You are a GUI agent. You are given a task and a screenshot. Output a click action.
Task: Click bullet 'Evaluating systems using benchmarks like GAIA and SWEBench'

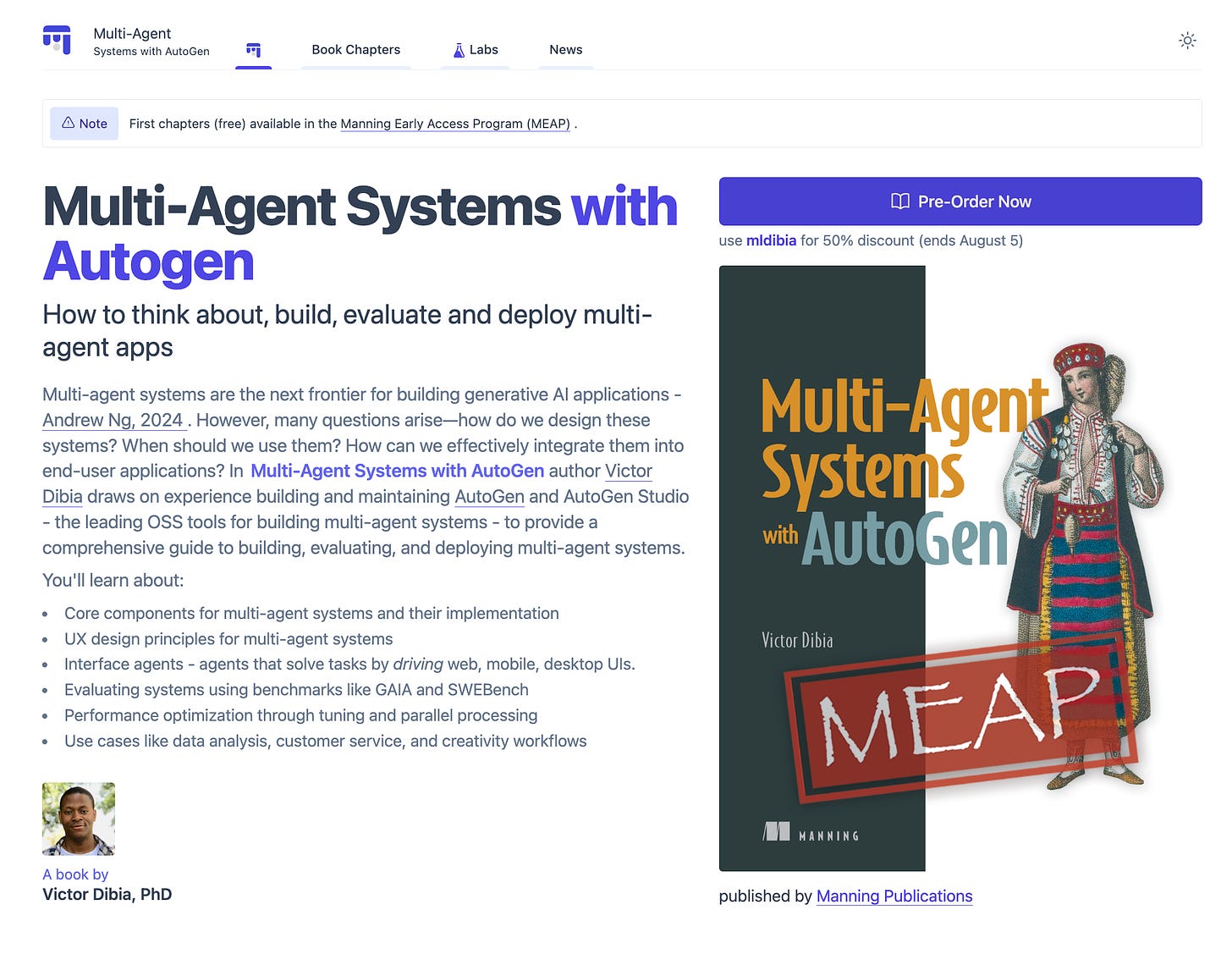click(x=296, y=690)
